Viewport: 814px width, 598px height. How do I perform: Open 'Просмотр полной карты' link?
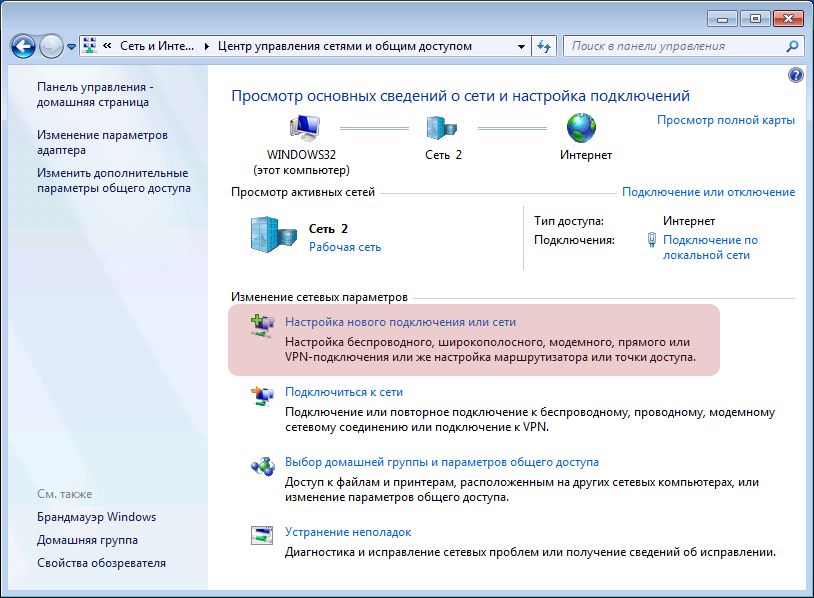pyautogui.click(x=726, y=120)
